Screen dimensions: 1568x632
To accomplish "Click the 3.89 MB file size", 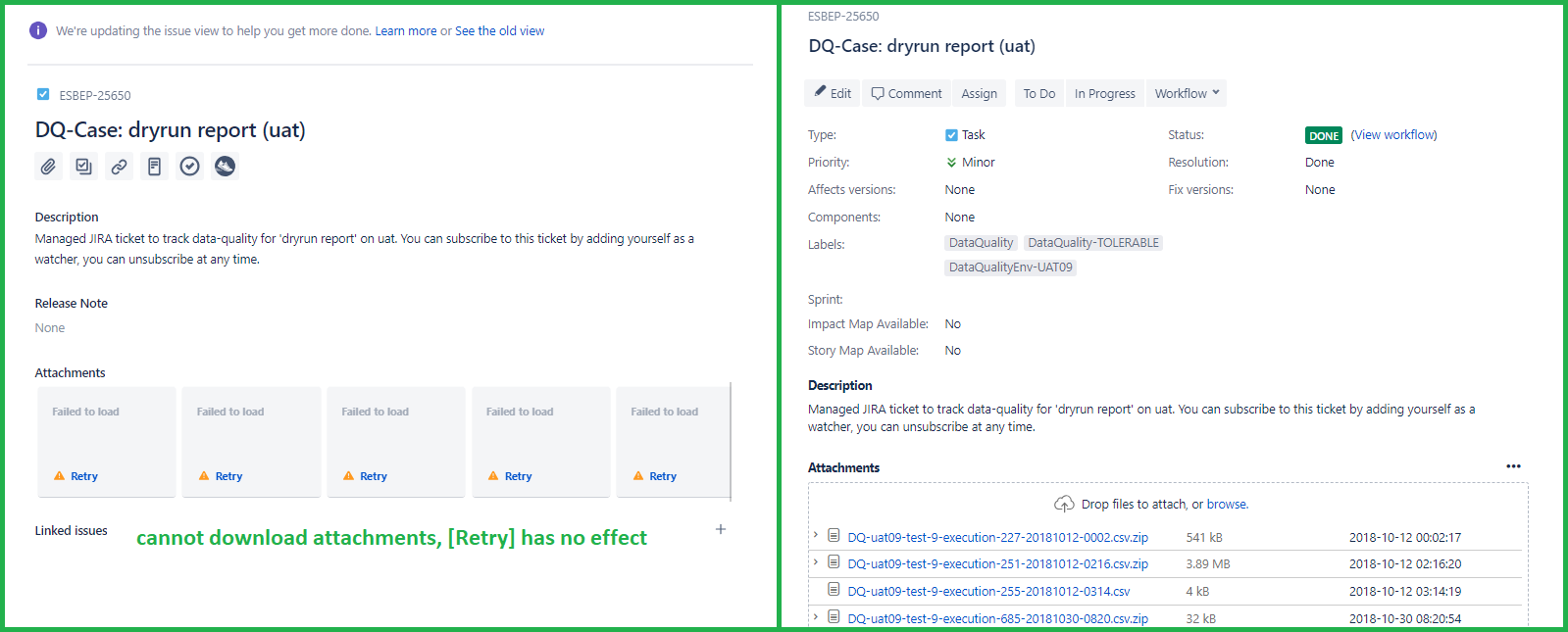I will click(1208, 563).
